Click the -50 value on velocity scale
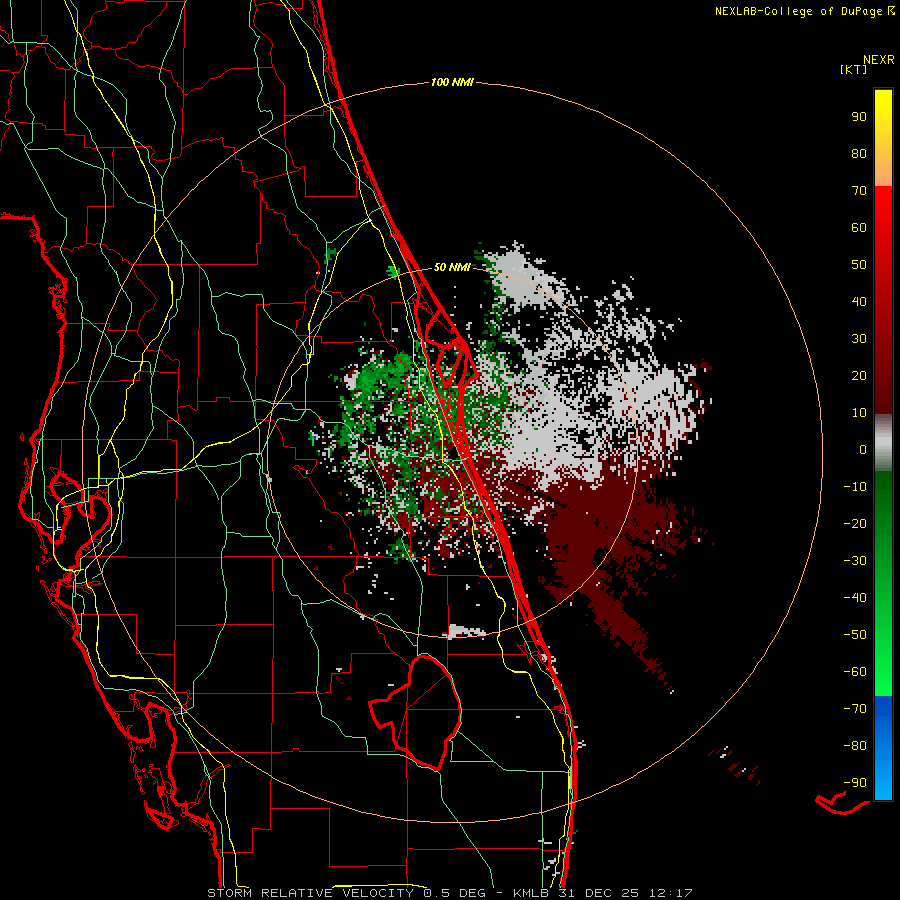Image resolution: width=900 pixels, height=900 pixels. click(x=855, y=635)
